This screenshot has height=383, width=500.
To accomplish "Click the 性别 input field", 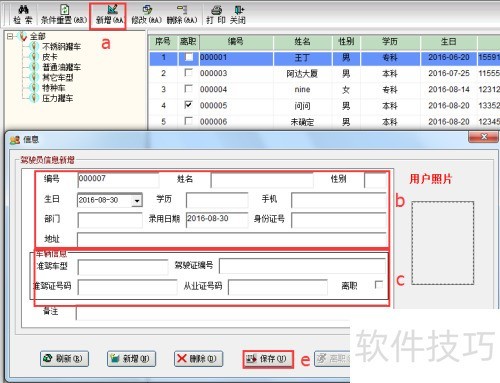I will 375,180.
